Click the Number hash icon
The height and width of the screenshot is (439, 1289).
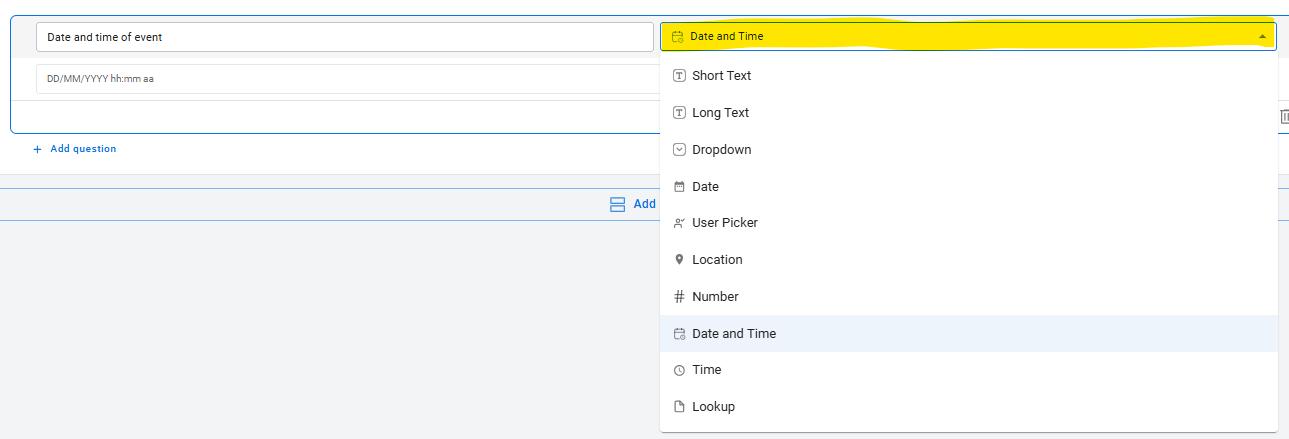tap(679, 297)
